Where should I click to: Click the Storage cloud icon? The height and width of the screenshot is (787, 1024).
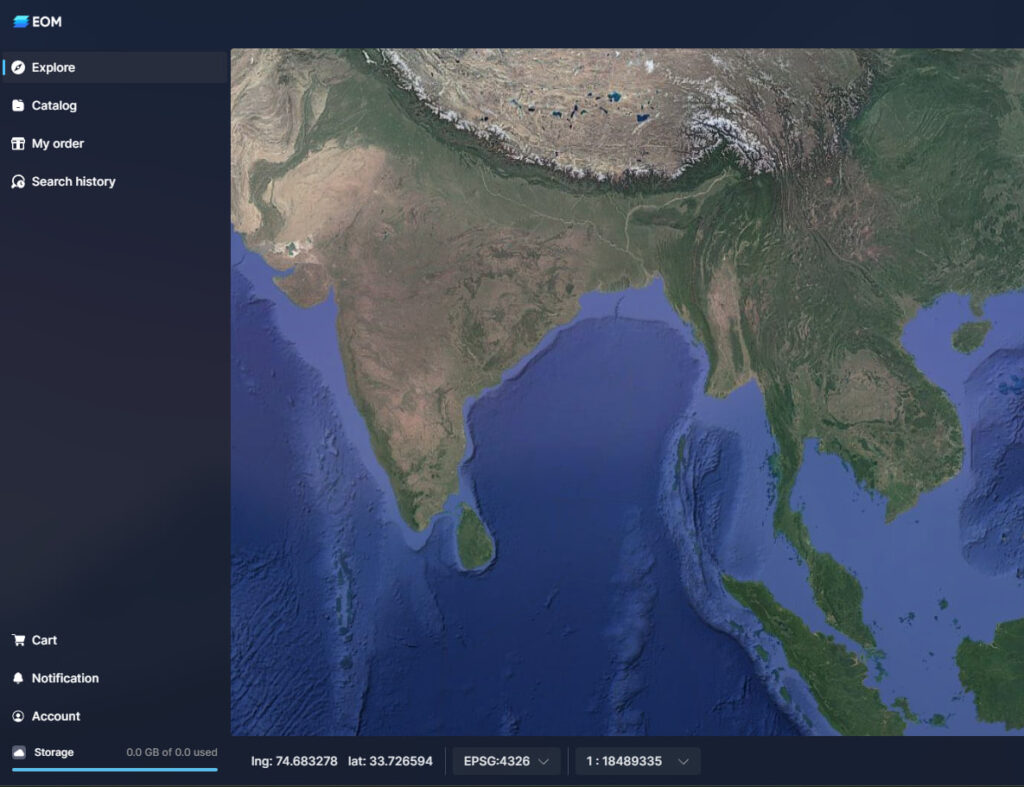pyautogui.click(x=19, y=752)
